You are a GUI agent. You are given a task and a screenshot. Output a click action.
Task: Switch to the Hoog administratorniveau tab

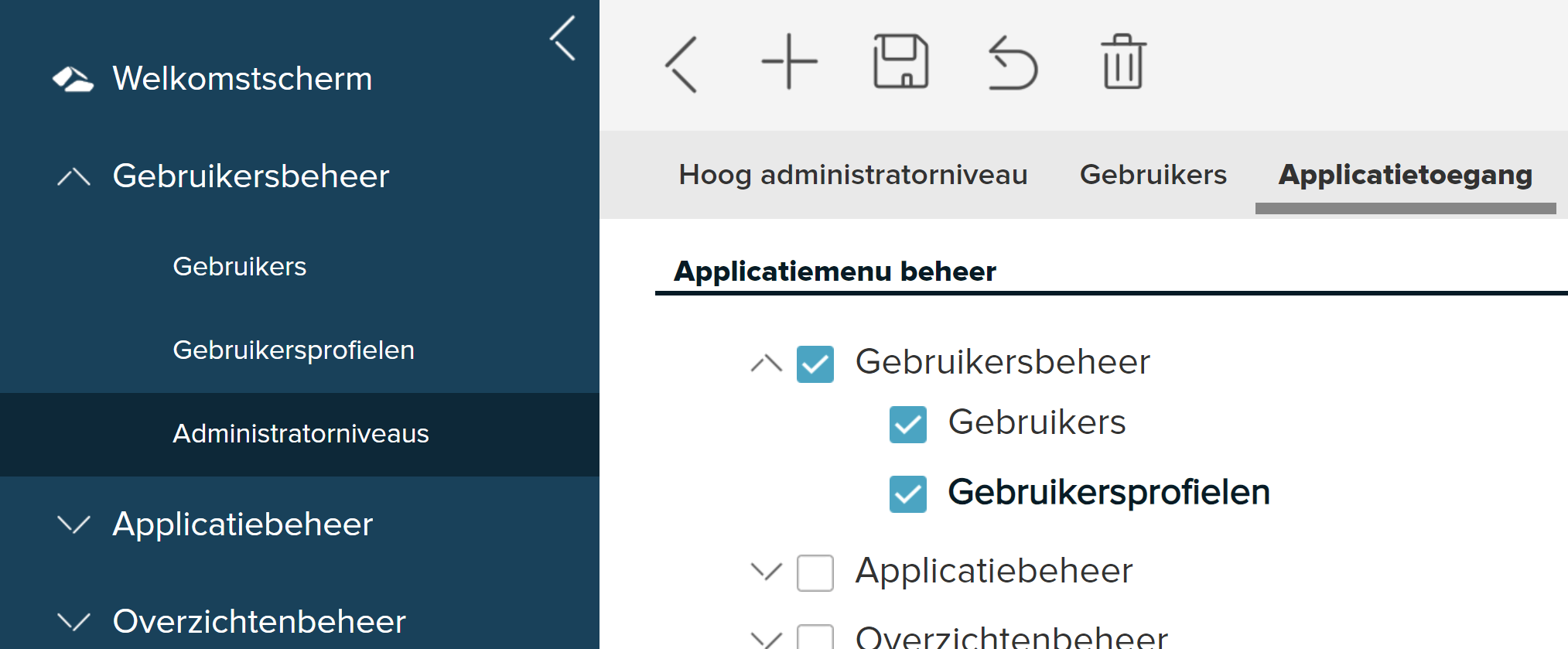852,175
